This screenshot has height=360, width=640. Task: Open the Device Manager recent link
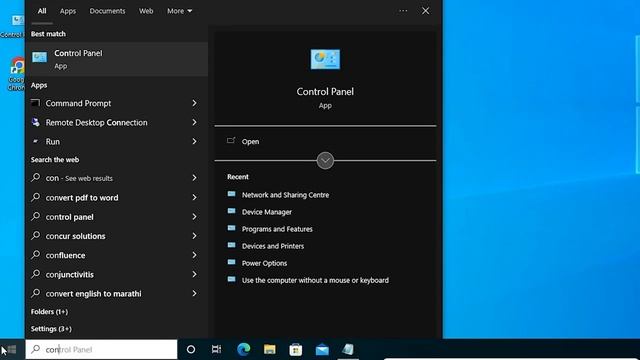(267, 212)
